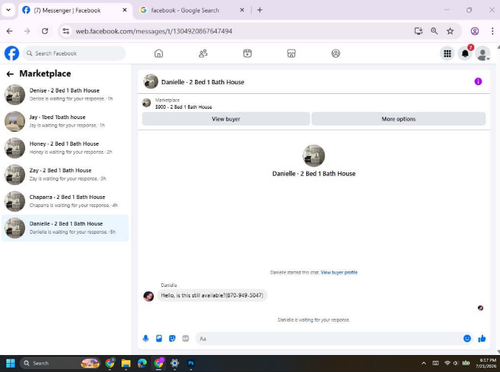This screenshot has width=500, height=372.
Task: Close the Messenger | Facebook tab
Action: coord(124,10)
